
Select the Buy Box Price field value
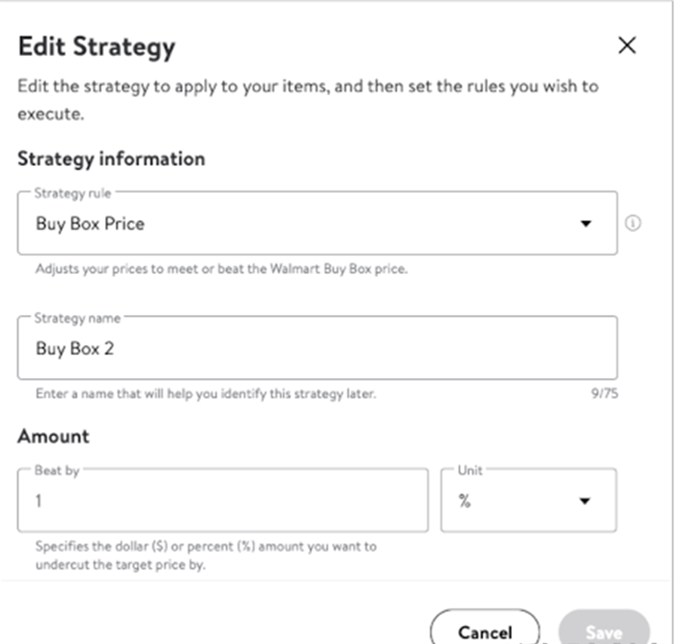pyautogui.click(x=90, y=224)
